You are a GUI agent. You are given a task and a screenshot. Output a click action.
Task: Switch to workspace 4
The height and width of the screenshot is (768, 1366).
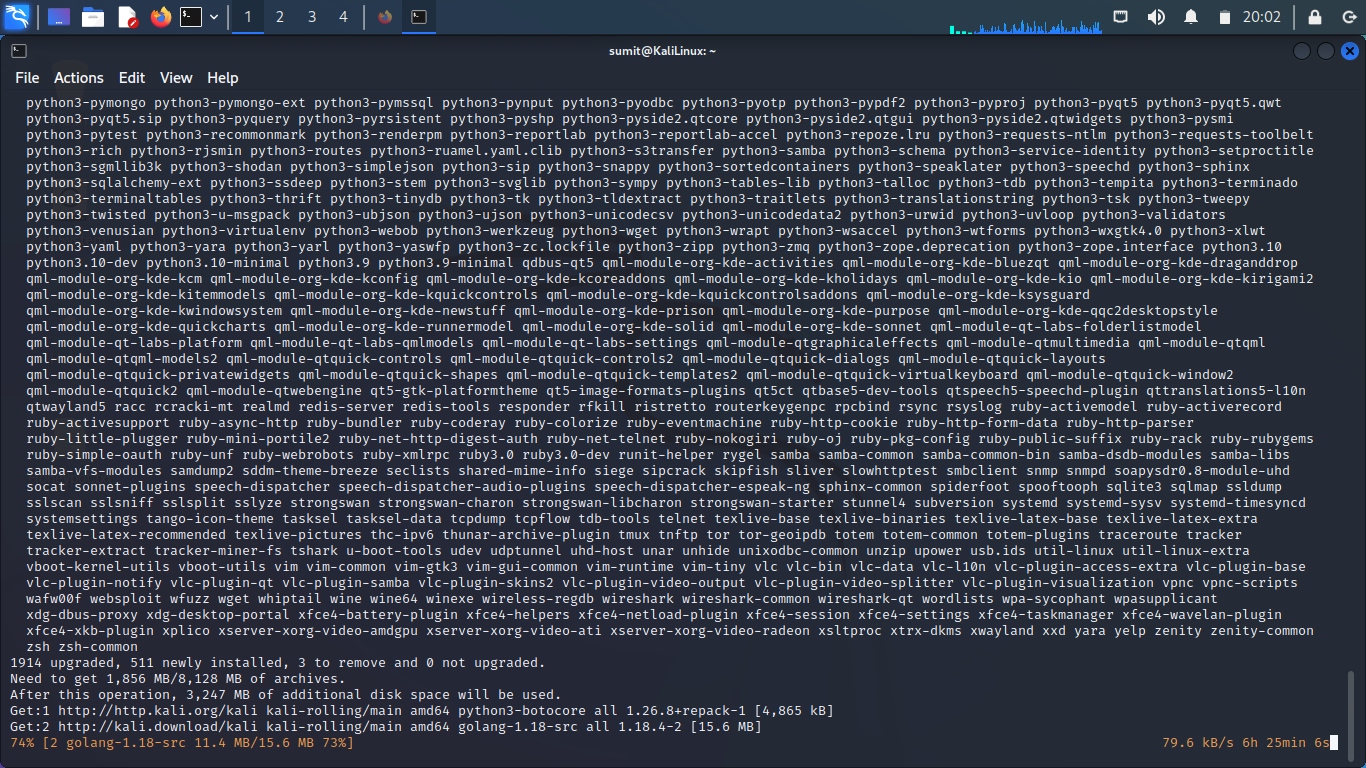click(x=343, y=17)
